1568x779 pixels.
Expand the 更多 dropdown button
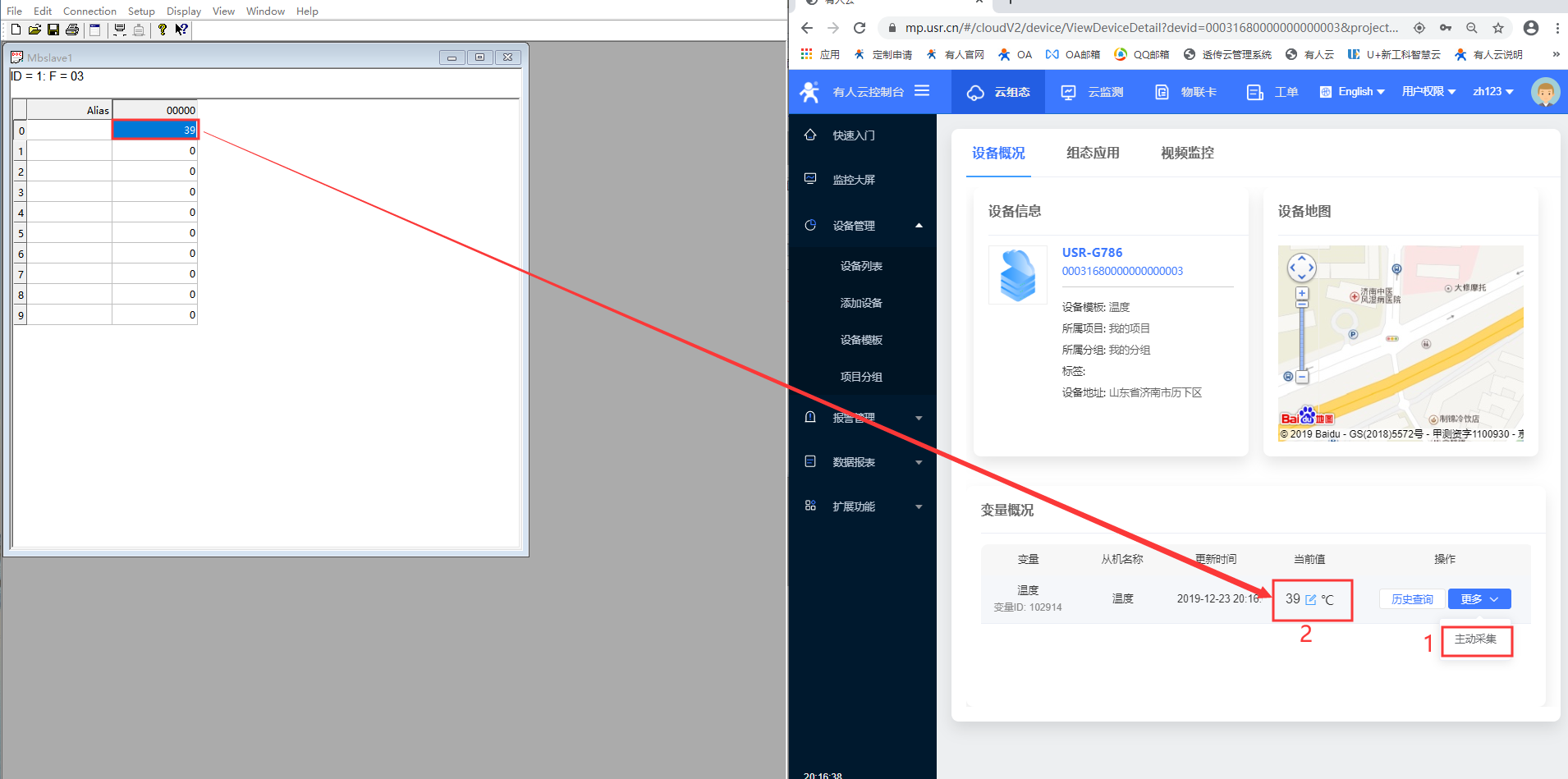pyautogui.click(x=1479, y=599)
